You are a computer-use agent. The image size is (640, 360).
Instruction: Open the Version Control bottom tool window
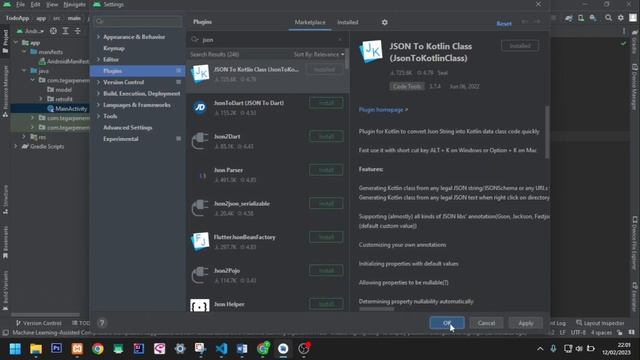(x=38, y=323)
